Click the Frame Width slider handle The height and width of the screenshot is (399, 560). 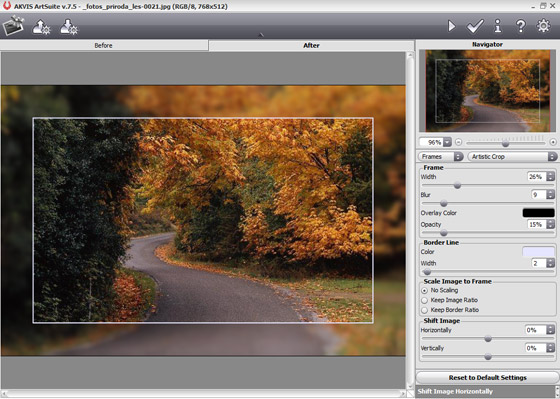[457, 185]
